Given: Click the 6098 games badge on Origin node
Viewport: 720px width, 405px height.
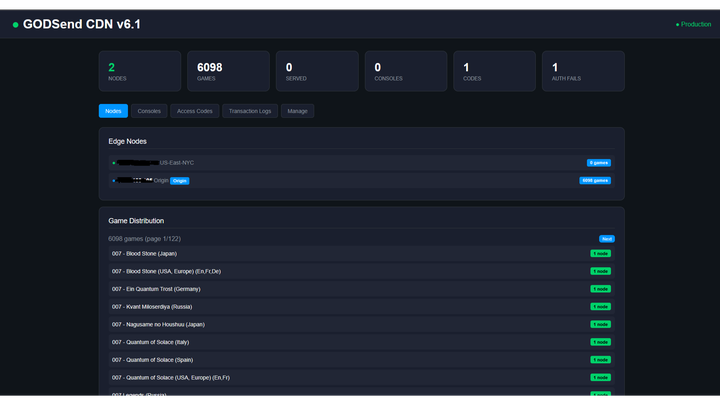Looking at the screenshot, I should [x=594, y=181].
